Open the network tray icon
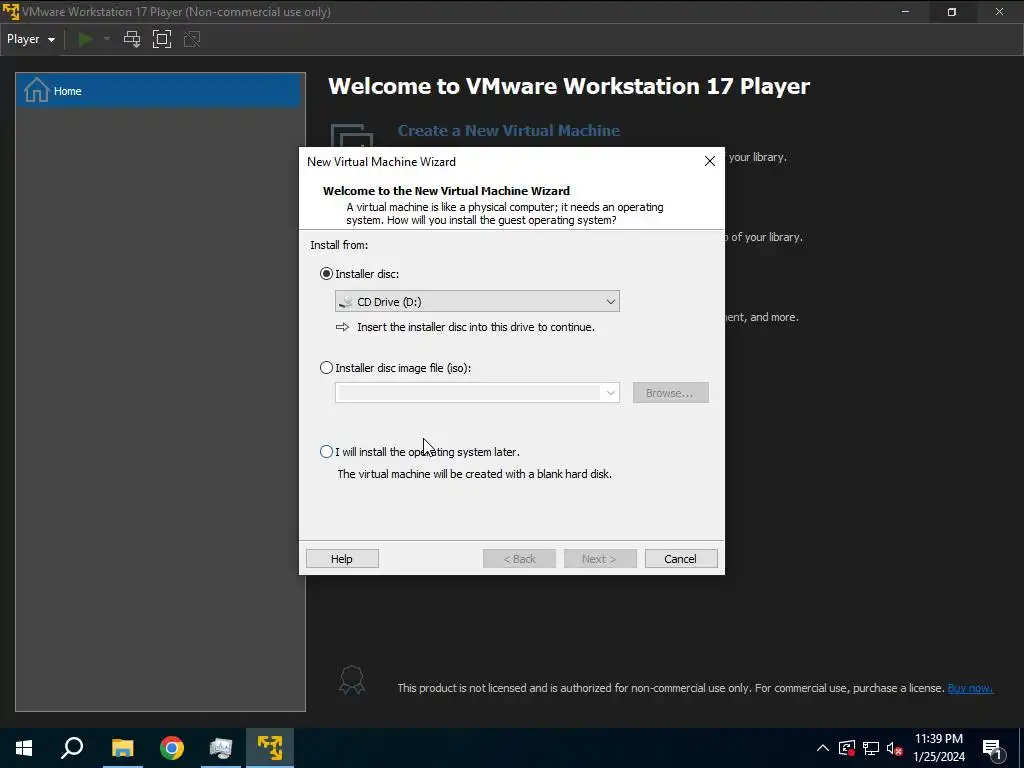1024x768 pixels. coord(871,748)
